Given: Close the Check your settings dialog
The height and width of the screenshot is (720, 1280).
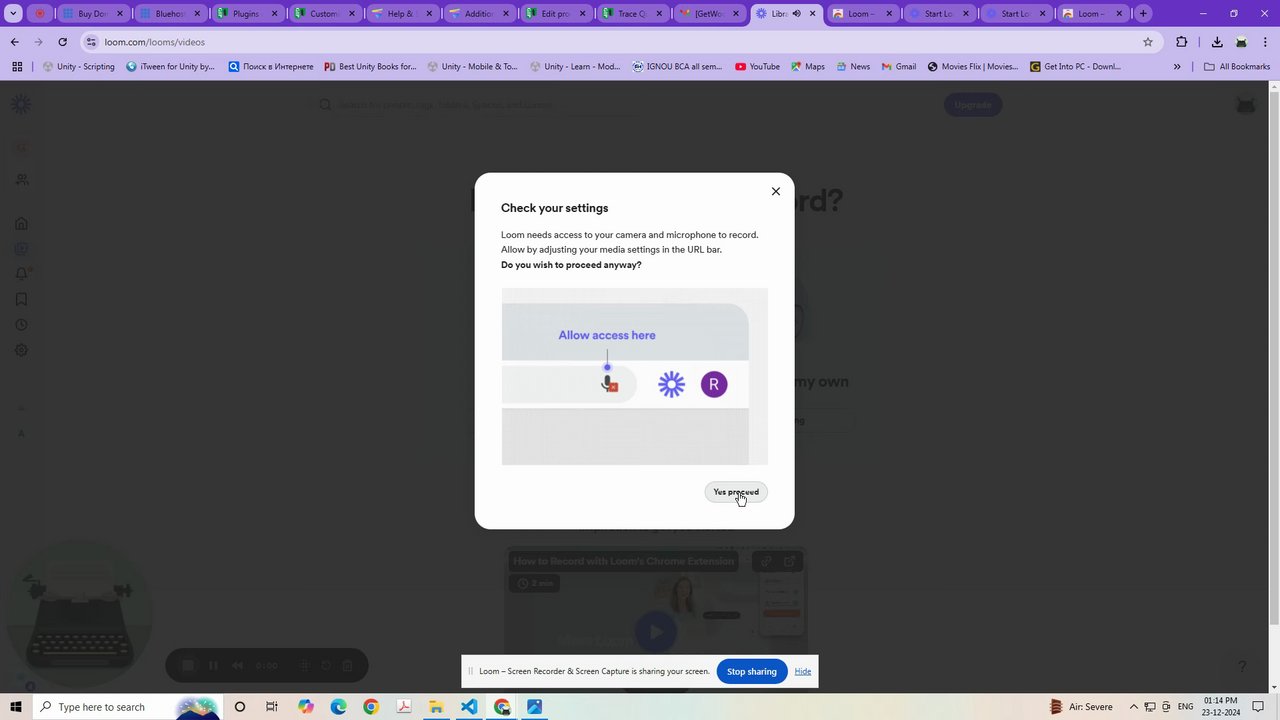Looking at the screenshot, I should click(775, 191).
